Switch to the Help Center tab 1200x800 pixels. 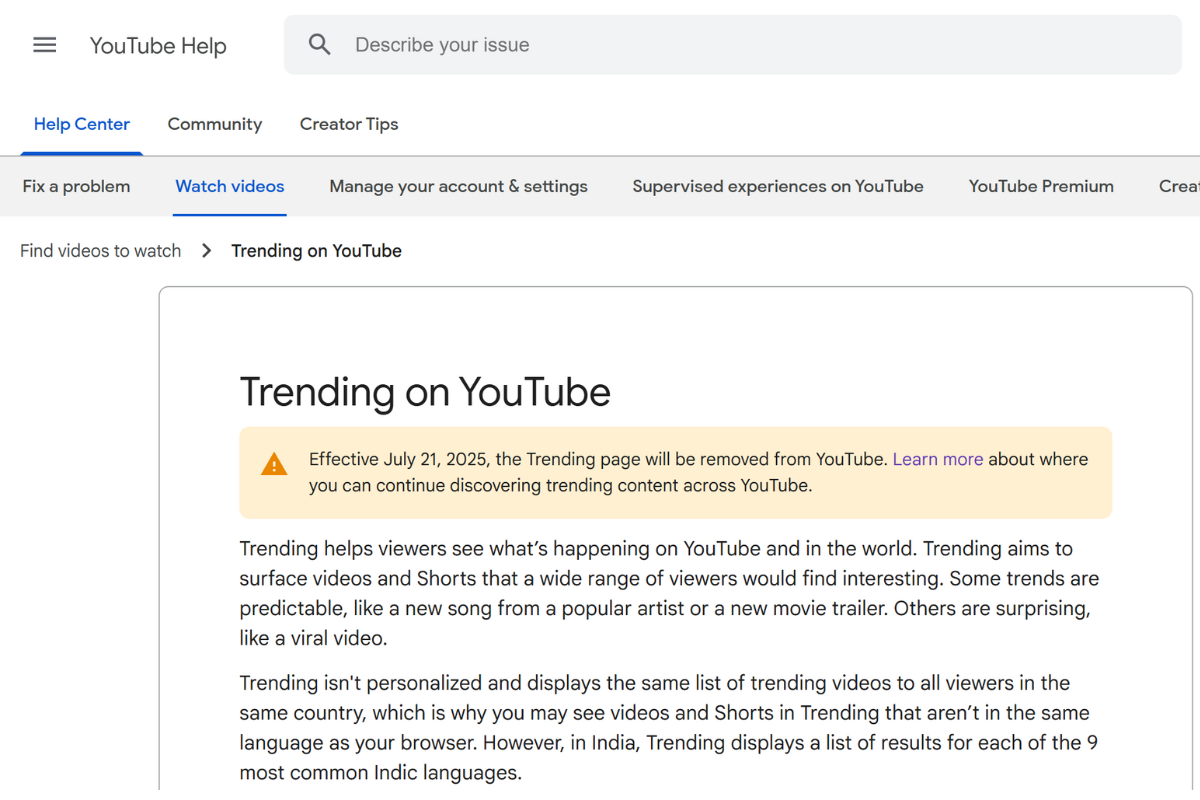[82, 124]
